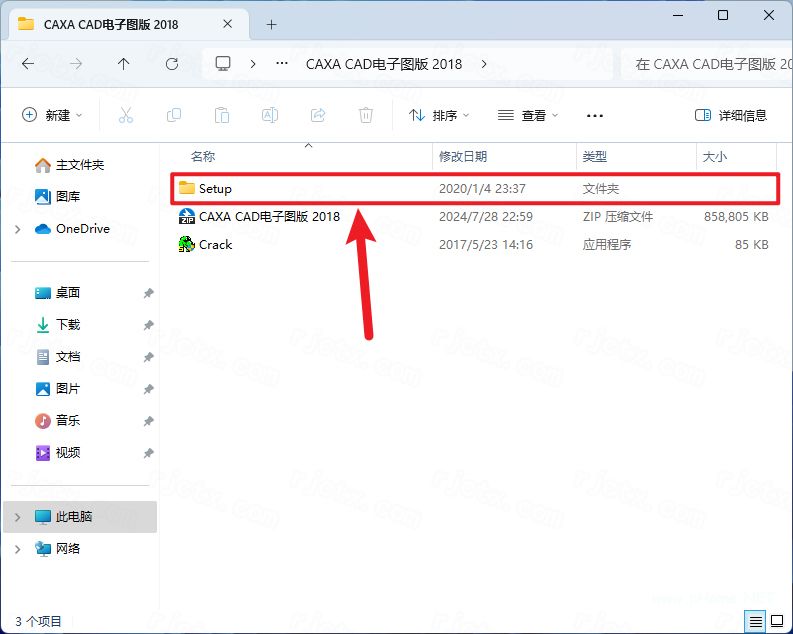
Task: Show hidden breadcrumb path via ellipsis
Action: click(x=282, y=64)
